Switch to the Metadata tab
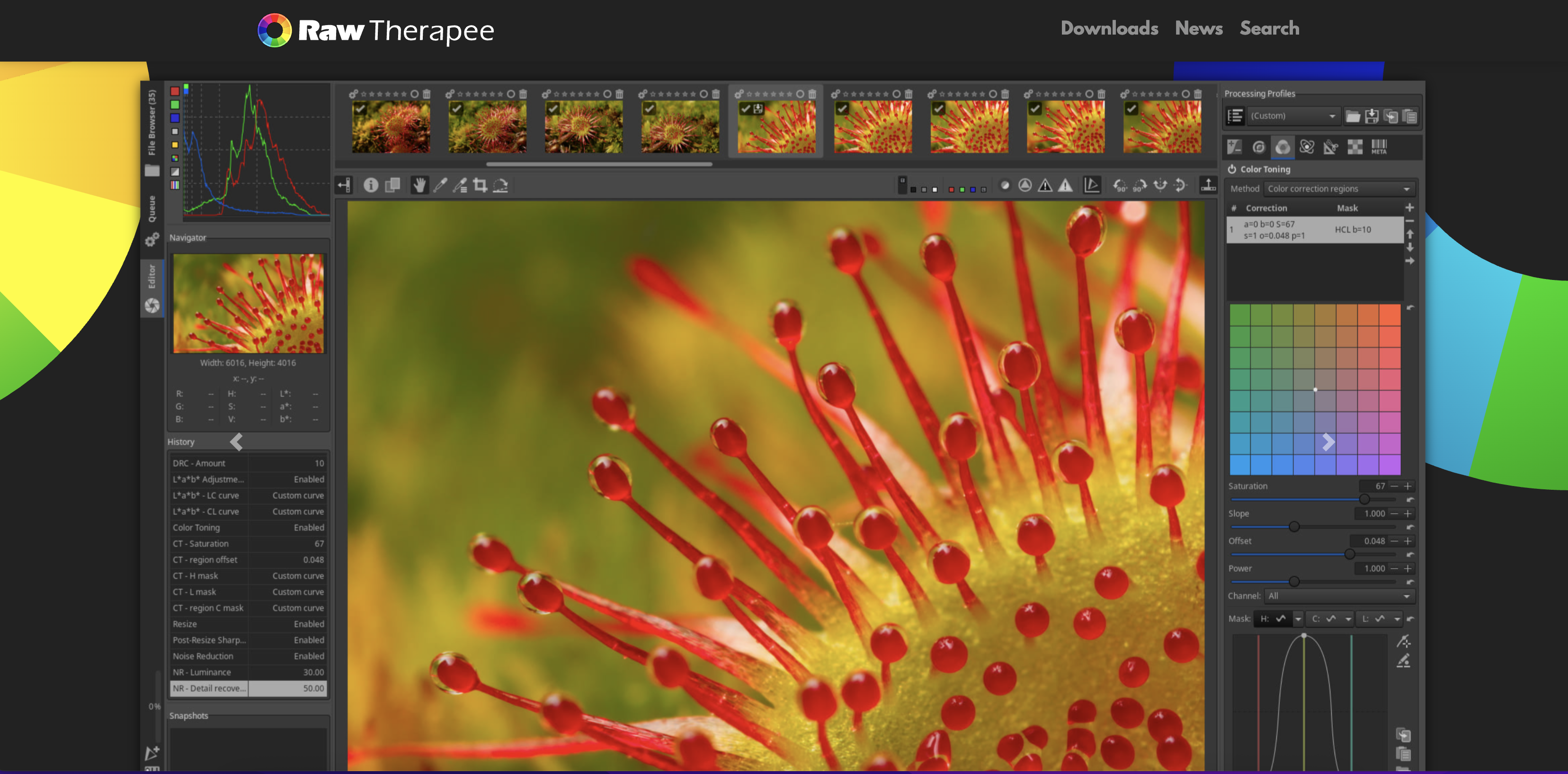Screen dimensions: 1568x774 [x=1379, y=147]
